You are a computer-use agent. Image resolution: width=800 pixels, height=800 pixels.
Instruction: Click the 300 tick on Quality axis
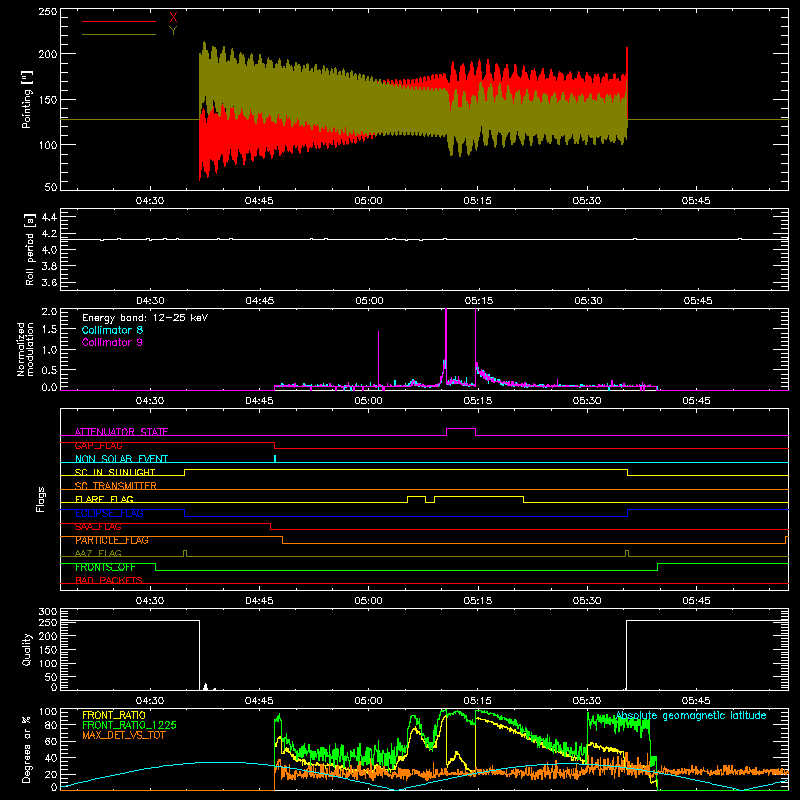pos(48,612)
